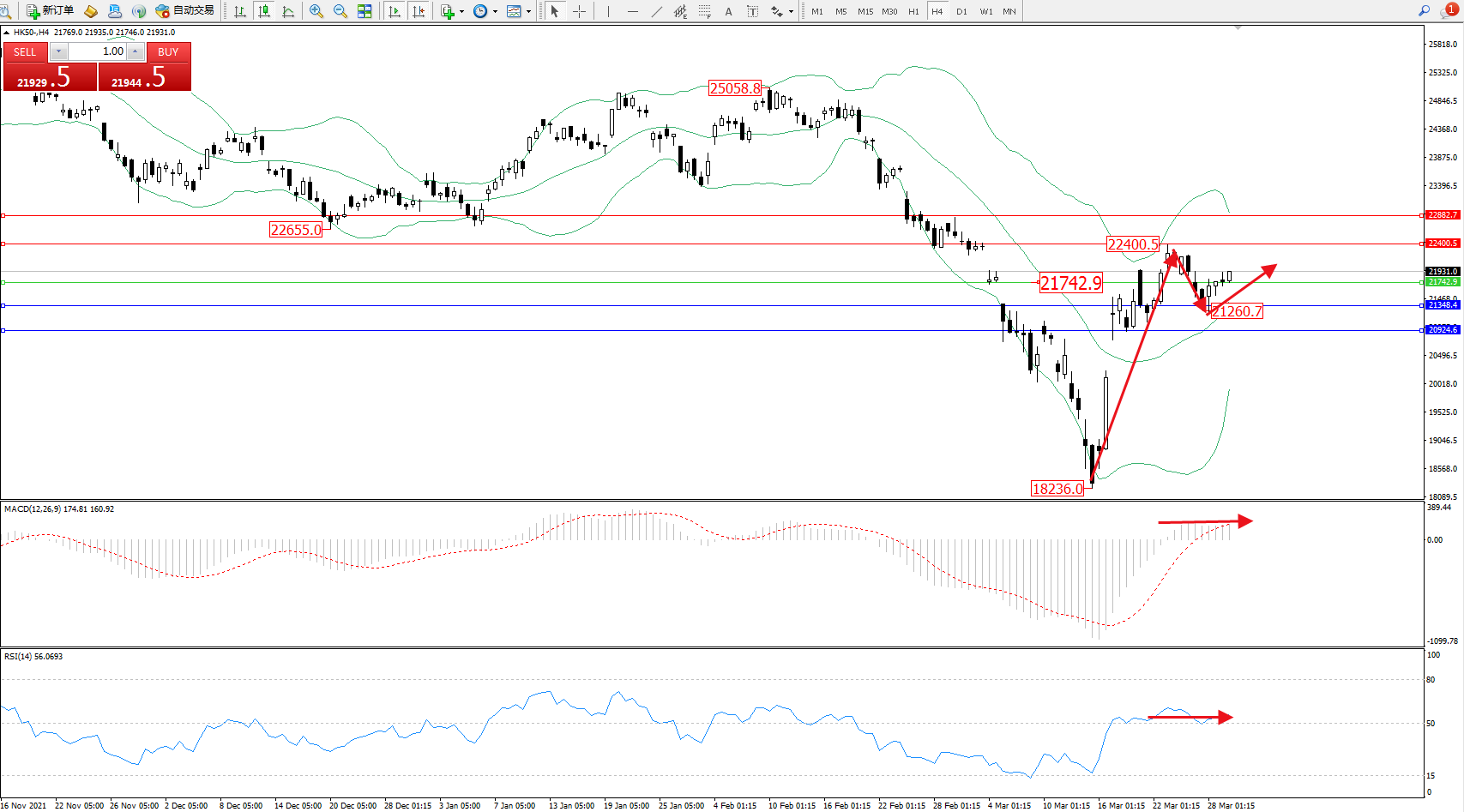Switch to the M15 timeframe

click(x=865, y=11)
